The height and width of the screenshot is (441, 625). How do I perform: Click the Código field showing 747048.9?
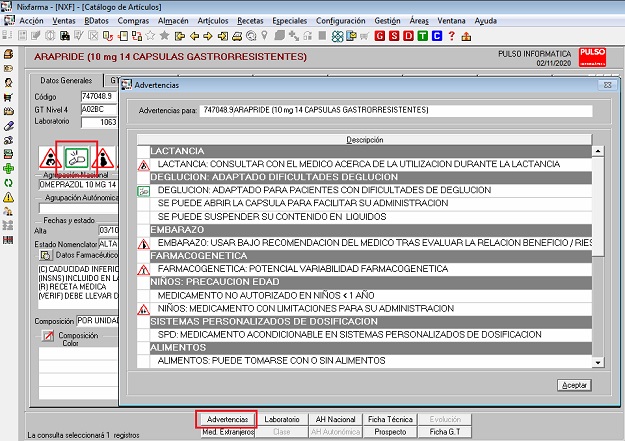coord(99,96)
